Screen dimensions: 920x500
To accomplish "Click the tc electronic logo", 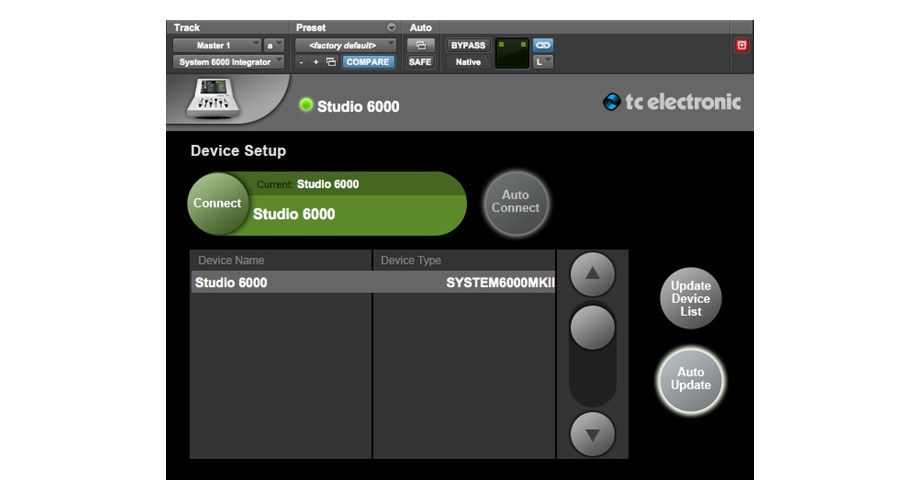I will pos(672,102).
